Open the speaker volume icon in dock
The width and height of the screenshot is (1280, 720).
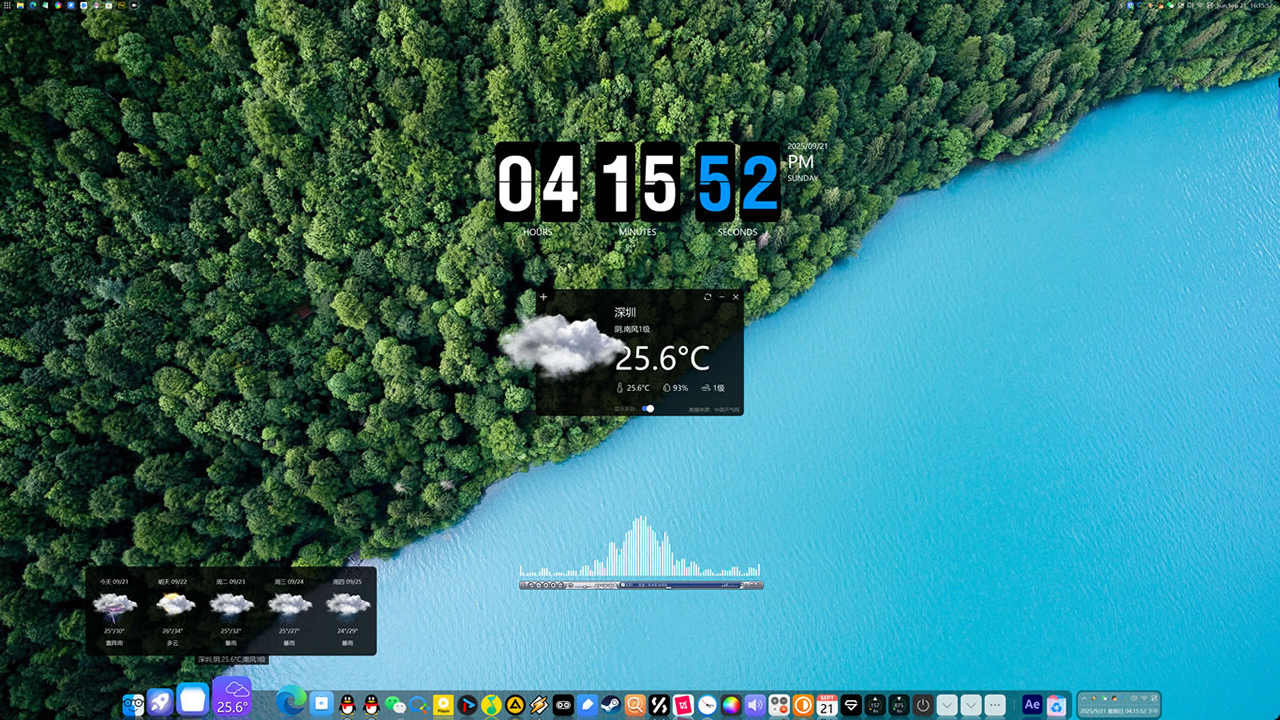click(755, 705)
